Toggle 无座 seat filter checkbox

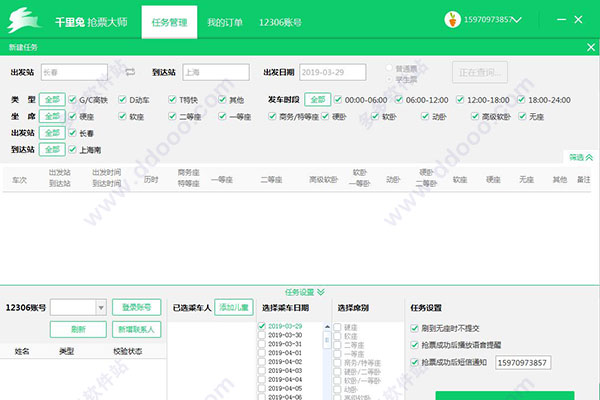(522, 116)
